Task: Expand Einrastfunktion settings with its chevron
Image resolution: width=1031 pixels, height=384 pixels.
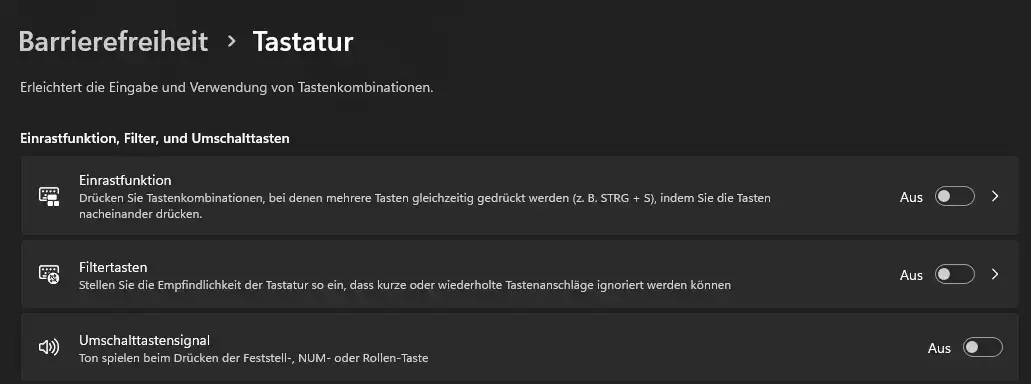Action: [995, 196]
